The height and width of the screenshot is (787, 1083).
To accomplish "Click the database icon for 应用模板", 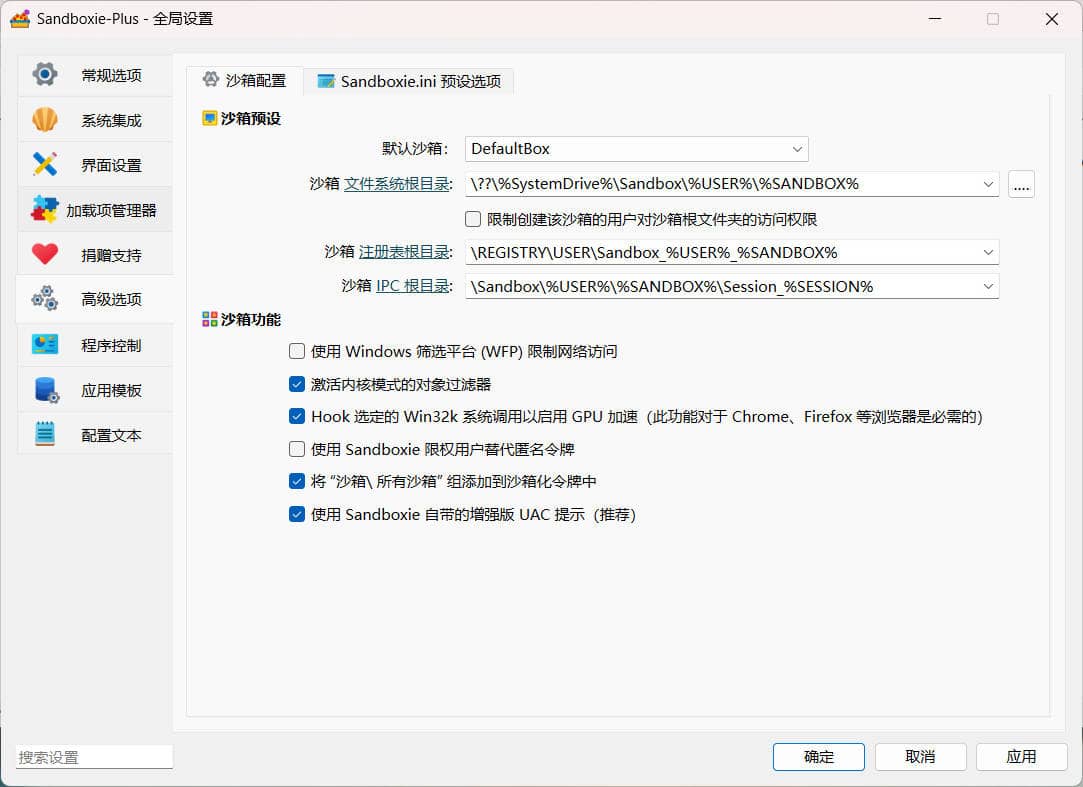I will pyautogui.click(x=46, y=390).
